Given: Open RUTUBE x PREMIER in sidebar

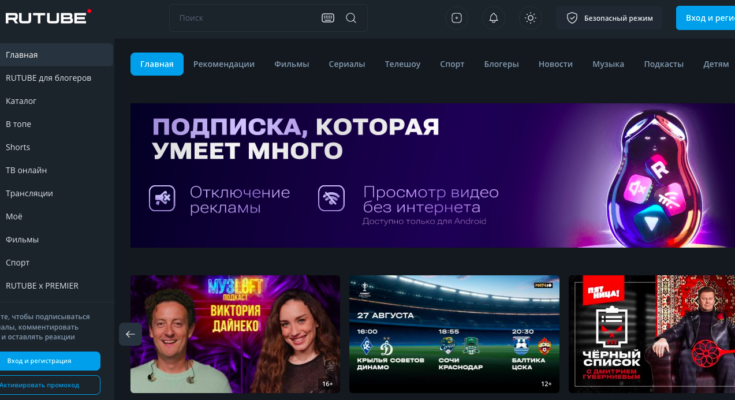Looking at the screenshot, I should (x=56, y=286).
